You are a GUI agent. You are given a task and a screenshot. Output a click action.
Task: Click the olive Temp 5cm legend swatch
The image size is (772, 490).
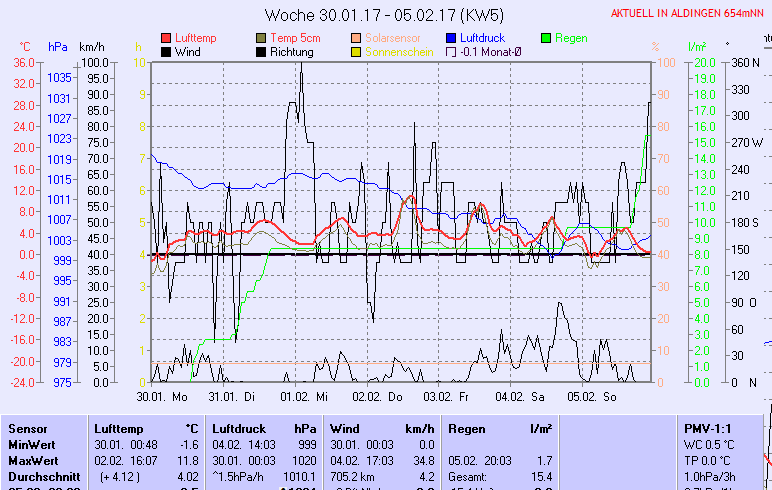(x=262, y=38)
